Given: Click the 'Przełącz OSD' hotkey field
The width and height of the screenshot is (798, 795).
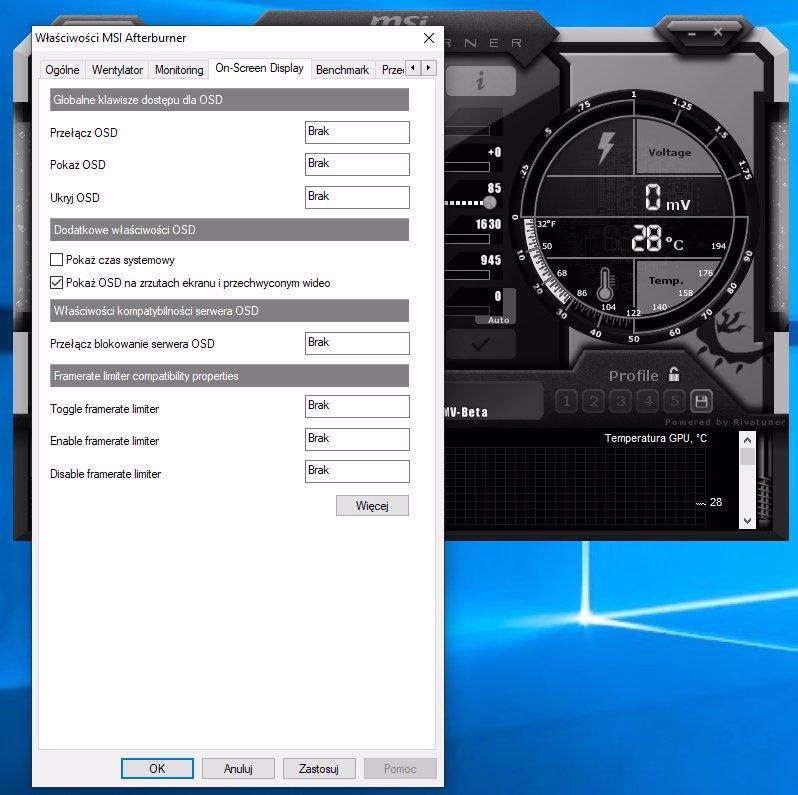Looking at the screenshot, I should [x=357, y=132].
